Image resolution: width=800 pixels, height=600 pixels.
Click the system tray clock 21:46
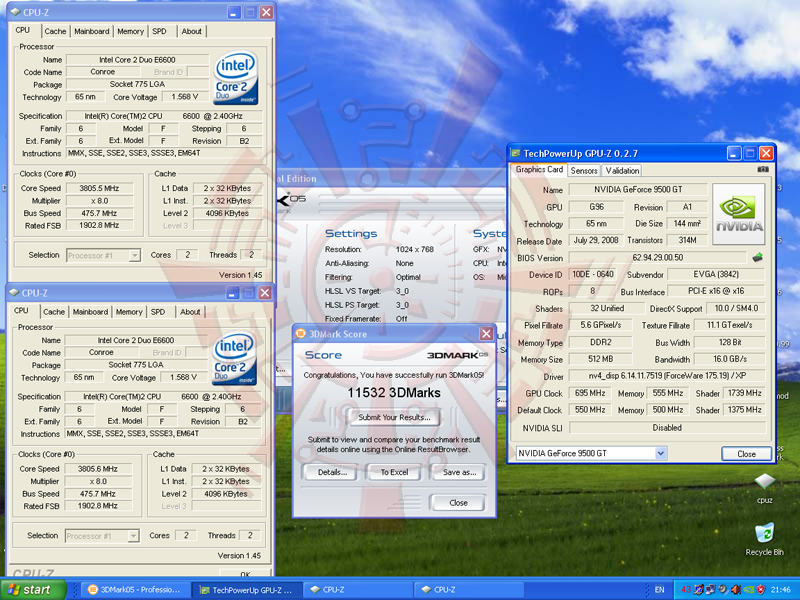(781, 590)
